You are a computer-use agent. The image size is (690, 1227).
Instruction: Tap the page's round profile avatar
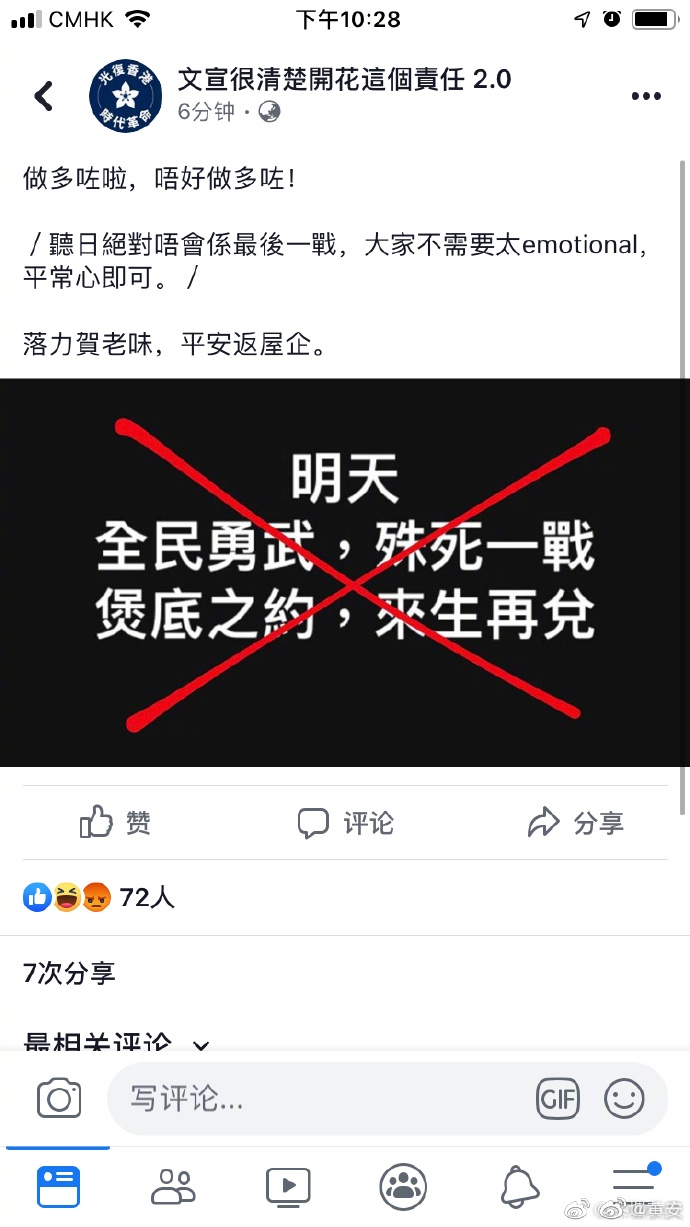point(125,96)
